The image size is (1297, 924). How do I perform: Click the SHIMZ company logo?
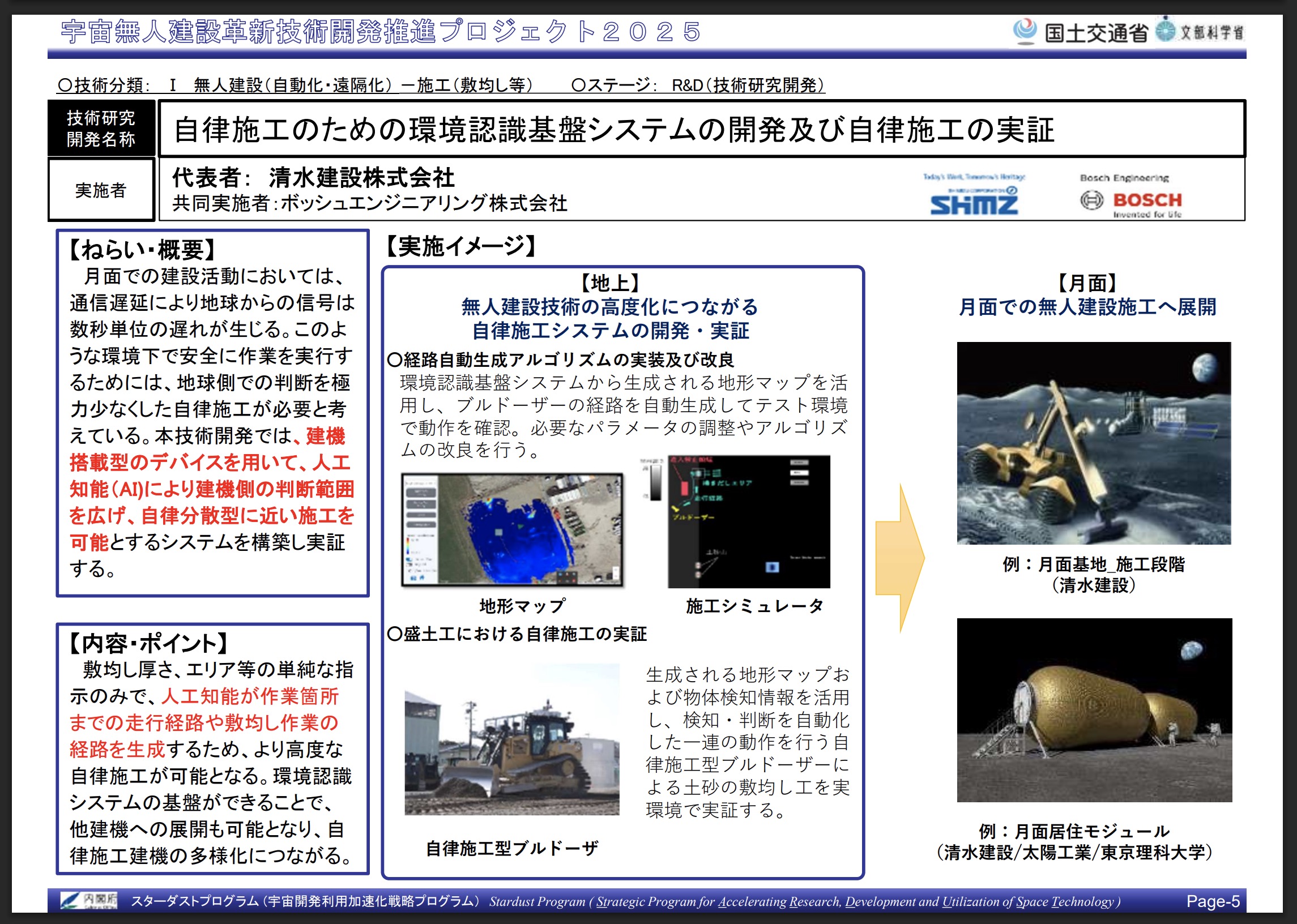[974, 195]
